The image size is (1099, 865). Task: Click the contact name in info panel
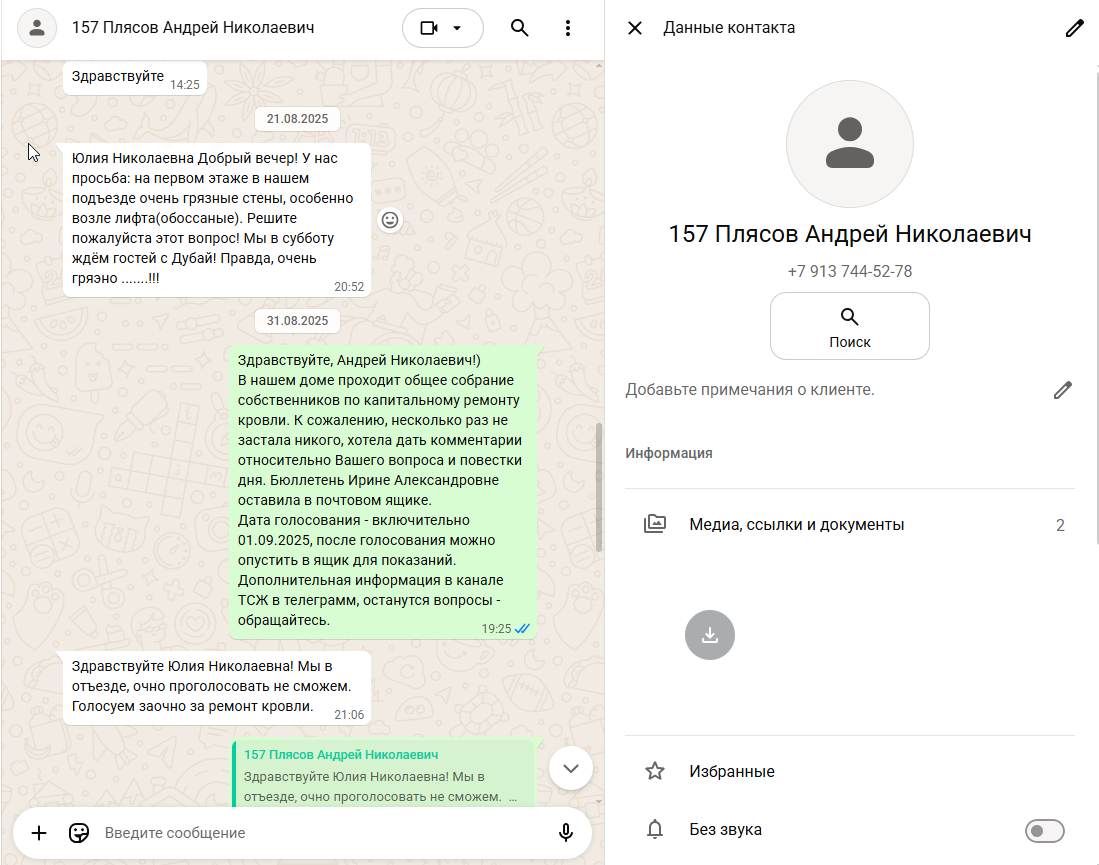click(x=849, y=234)
